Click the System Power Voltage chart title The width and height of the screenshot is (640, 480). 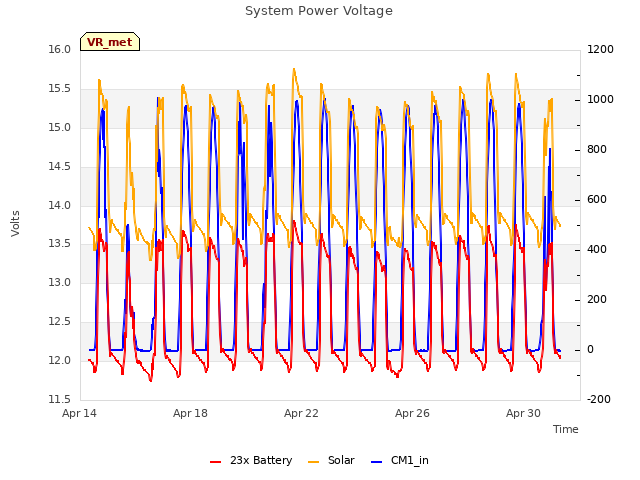point(319,11)
